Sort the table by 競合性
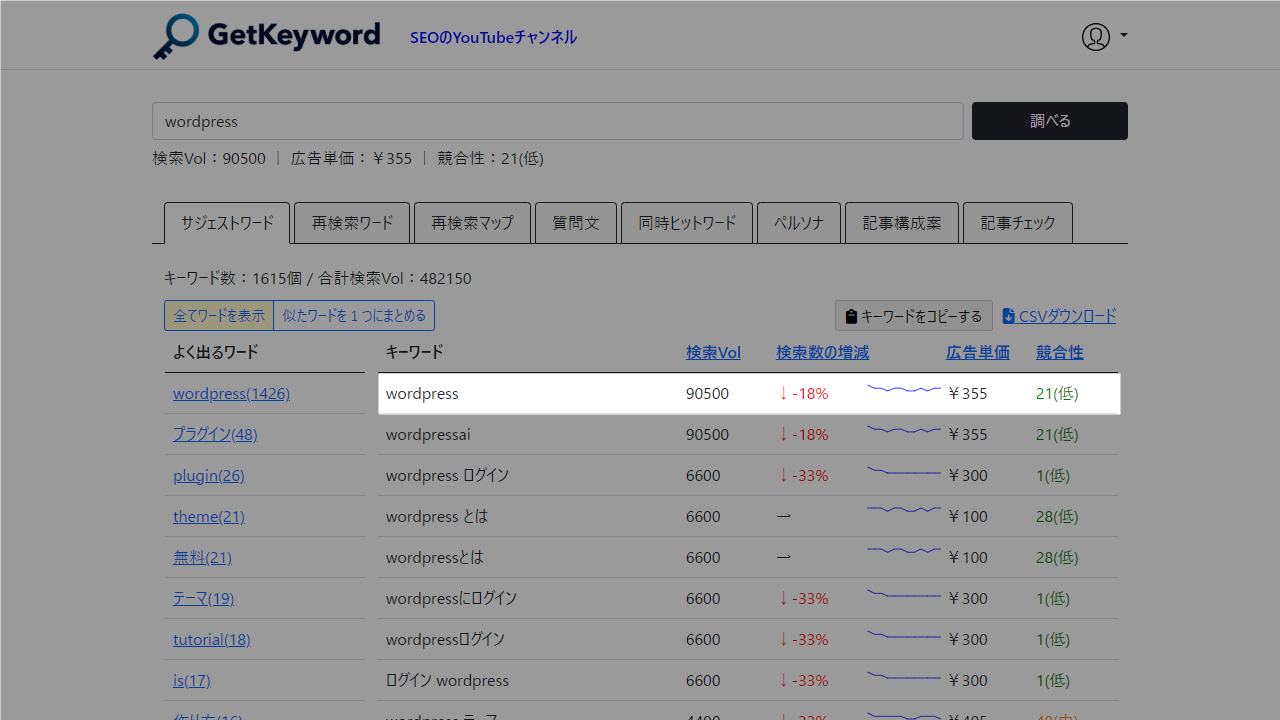Viewport: 1280px width, 720px height. (x=1059, y=352)
